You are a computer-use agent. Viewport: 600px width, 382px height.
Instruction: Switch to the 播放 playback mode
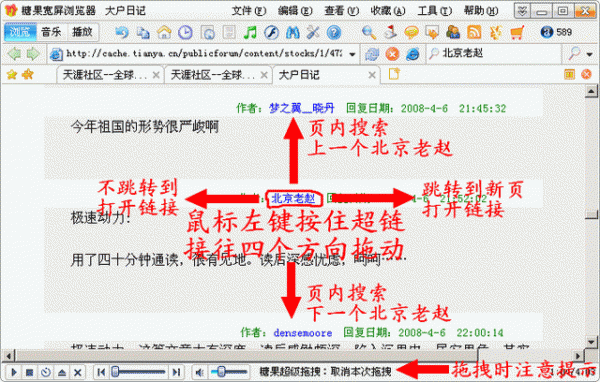click(83, 32)
